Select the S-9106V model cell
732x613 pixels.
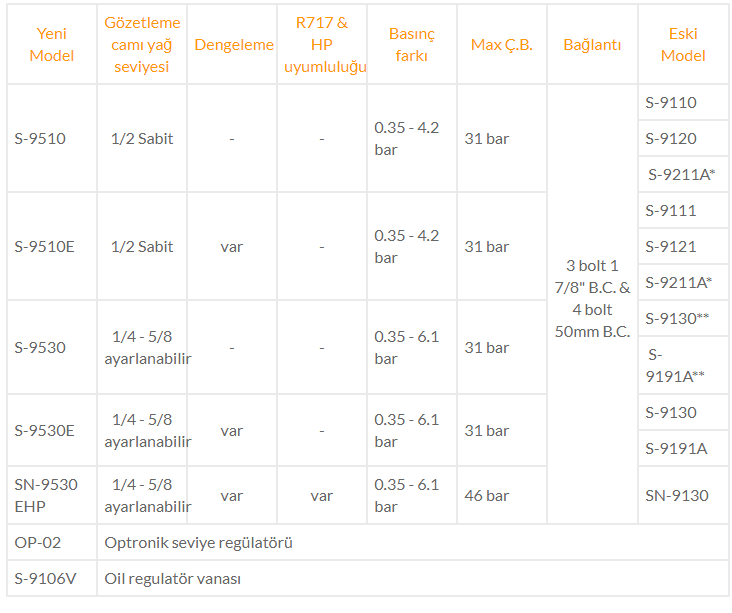[52, 578]
